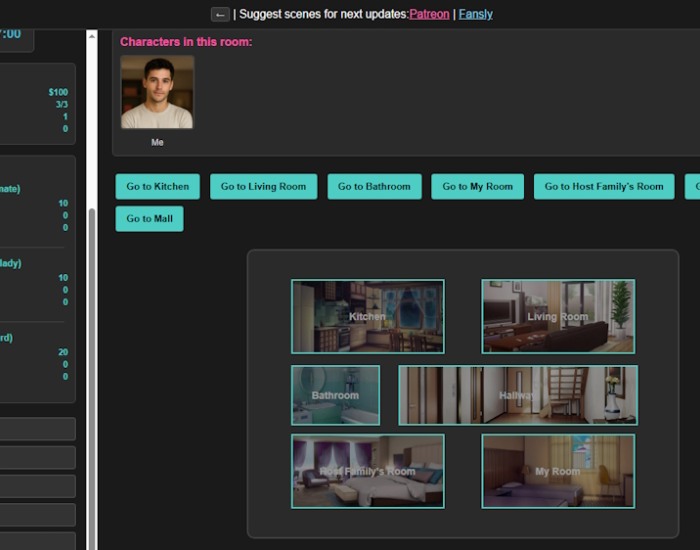Select the 'Me' character portrait

pos(157,92)
